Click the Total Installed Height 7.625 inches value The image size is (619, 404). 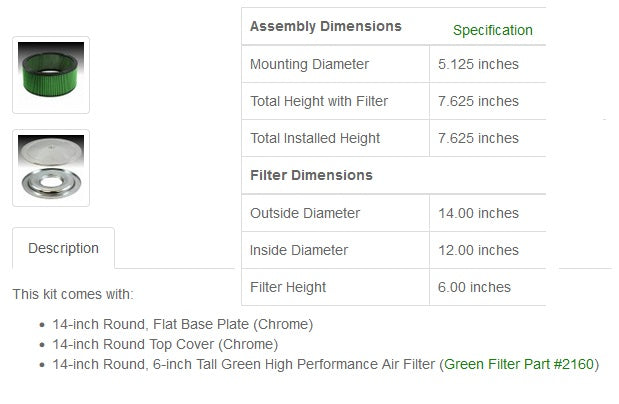pos(478,138)
